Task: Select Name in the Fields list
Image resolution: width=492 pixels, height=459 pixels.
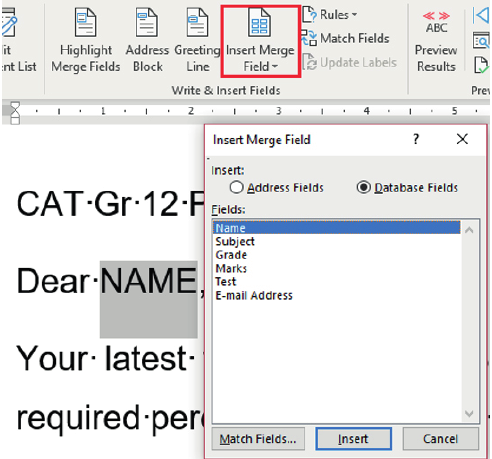Action: pos(337,228)
